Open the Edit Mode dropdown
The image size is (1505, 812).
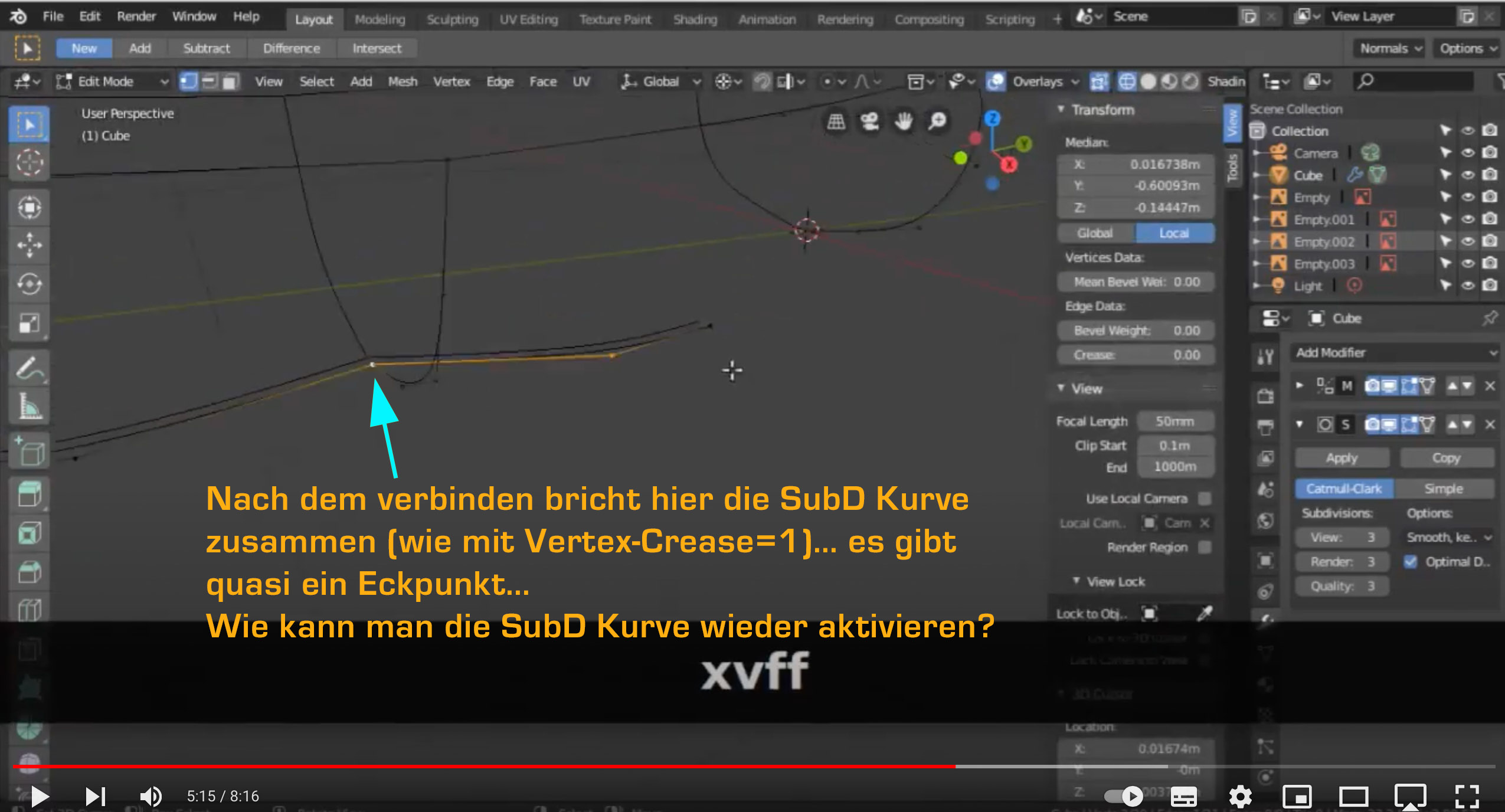click(112, 81)
